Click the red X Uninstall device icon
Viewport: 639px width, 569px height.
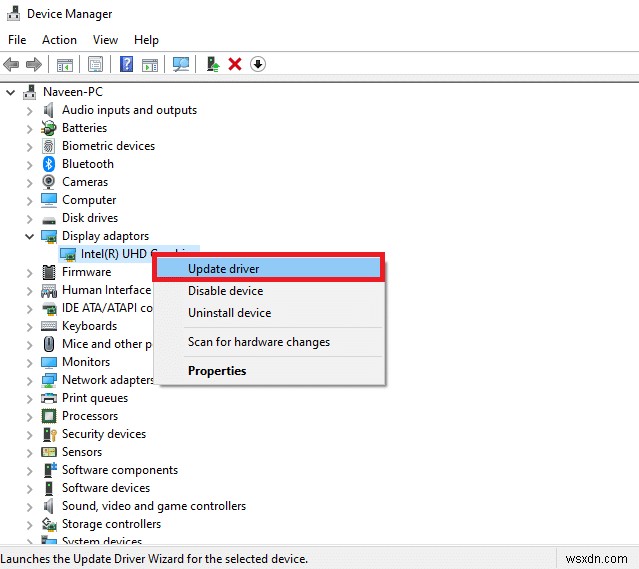point(235,64)
